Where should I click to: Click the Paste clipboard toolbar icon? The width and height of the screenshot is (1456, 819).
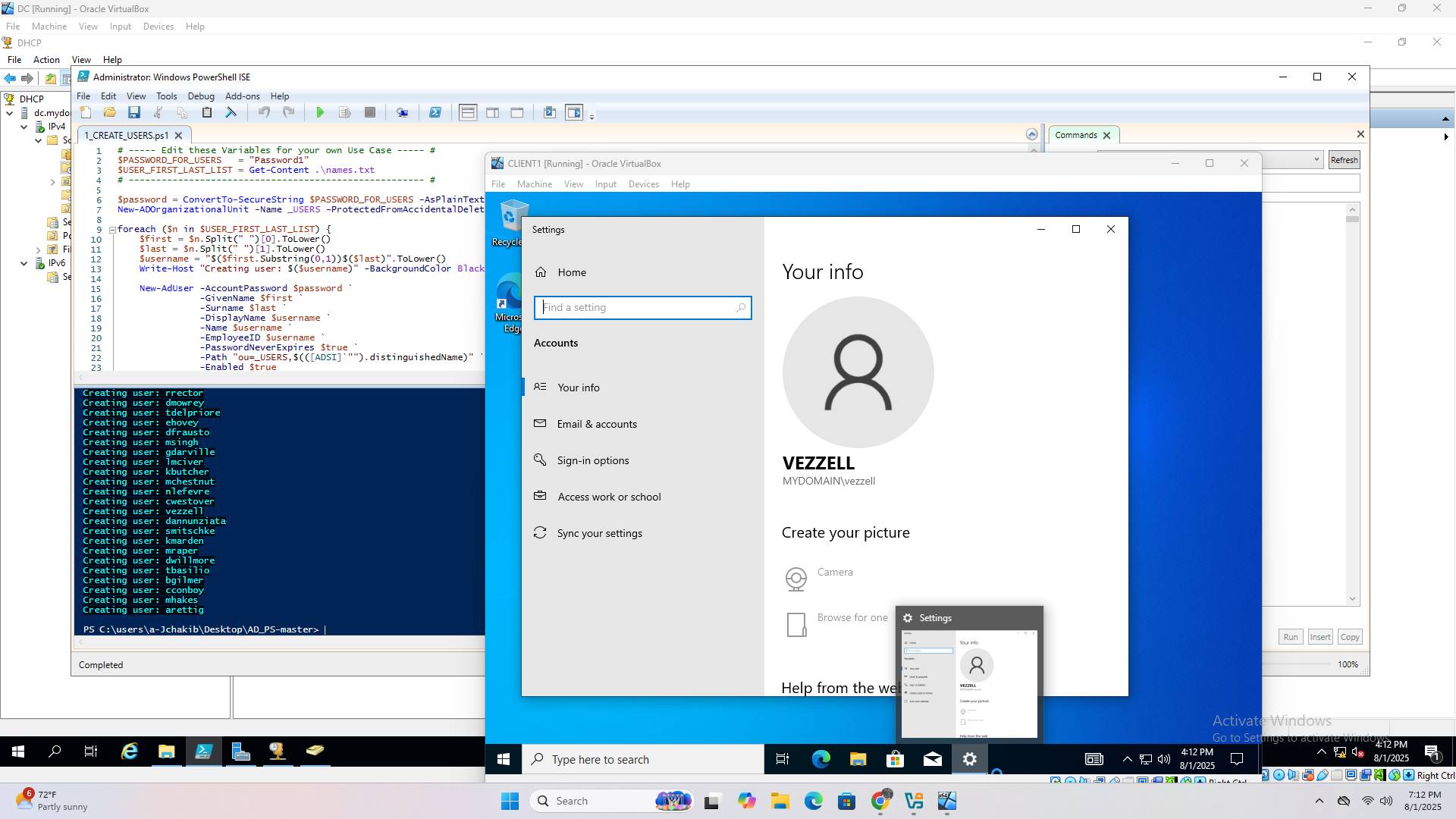206,113
